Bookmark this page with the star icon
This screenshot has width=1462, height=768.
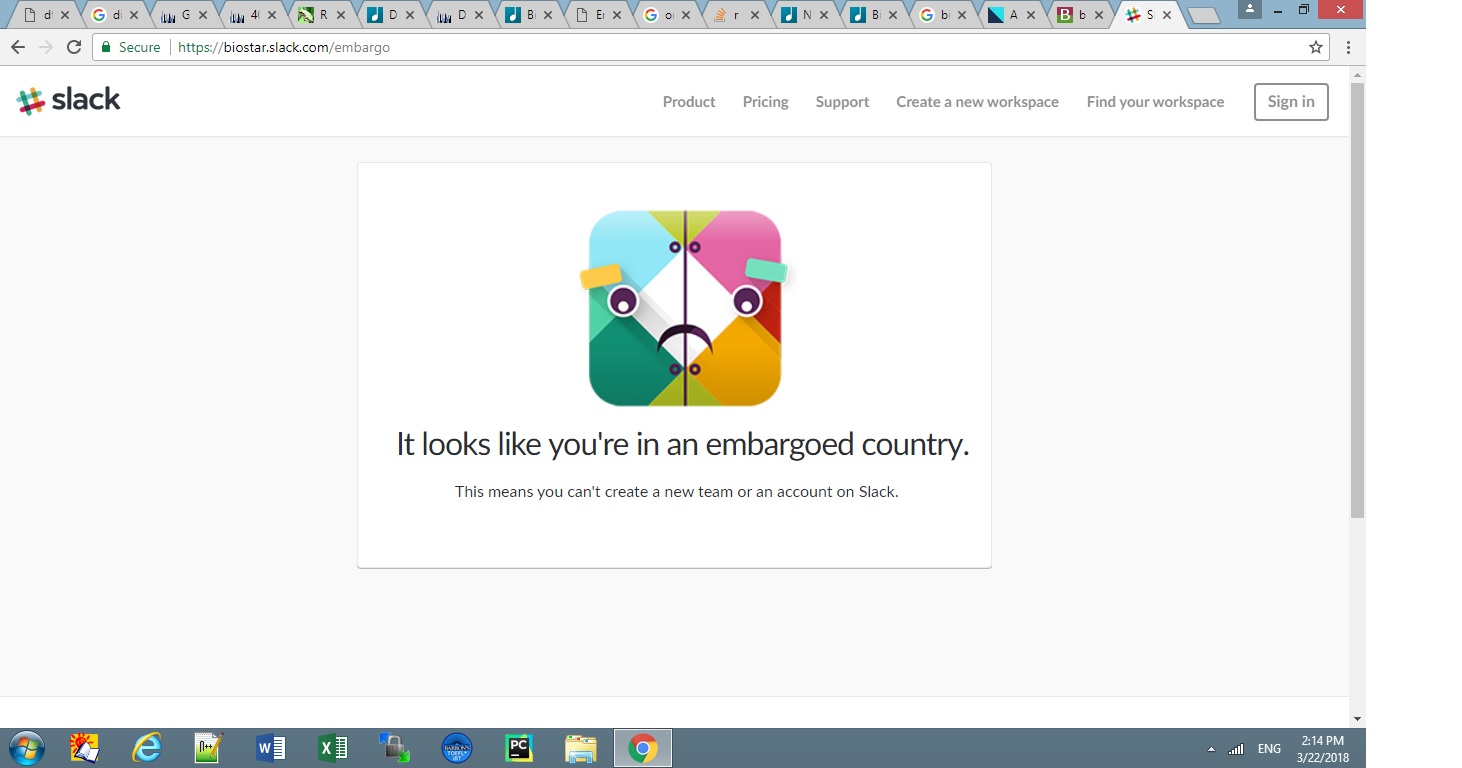point(1316,47)
